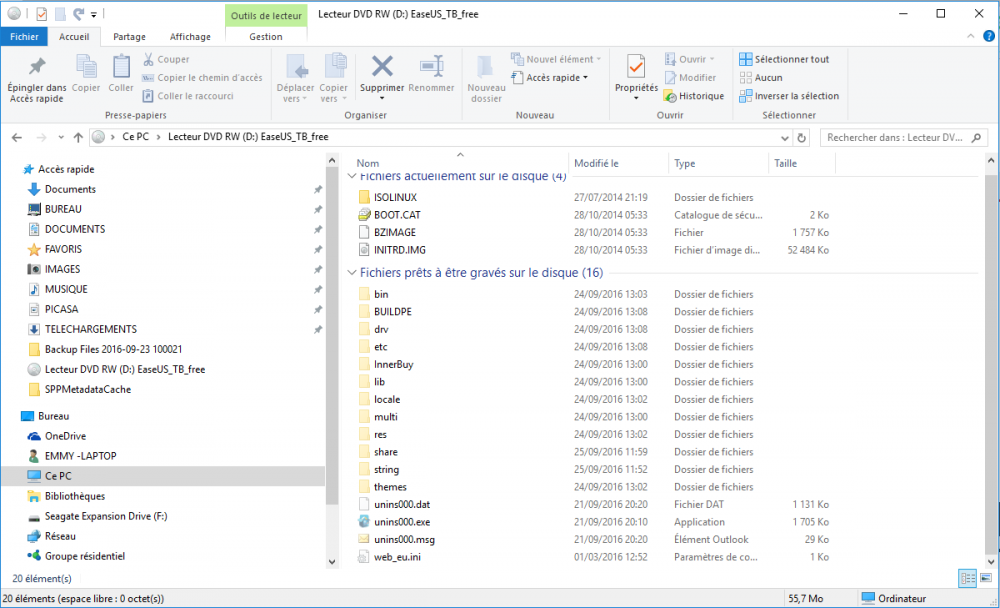Open OneDrive in the navigation pane
Screen dimensions: 1000x608
[65, 436]
